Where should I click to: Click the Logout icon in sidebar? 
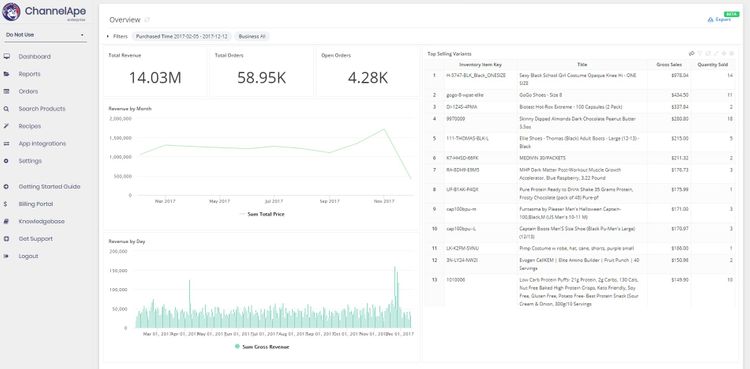(x=6, y=256)
